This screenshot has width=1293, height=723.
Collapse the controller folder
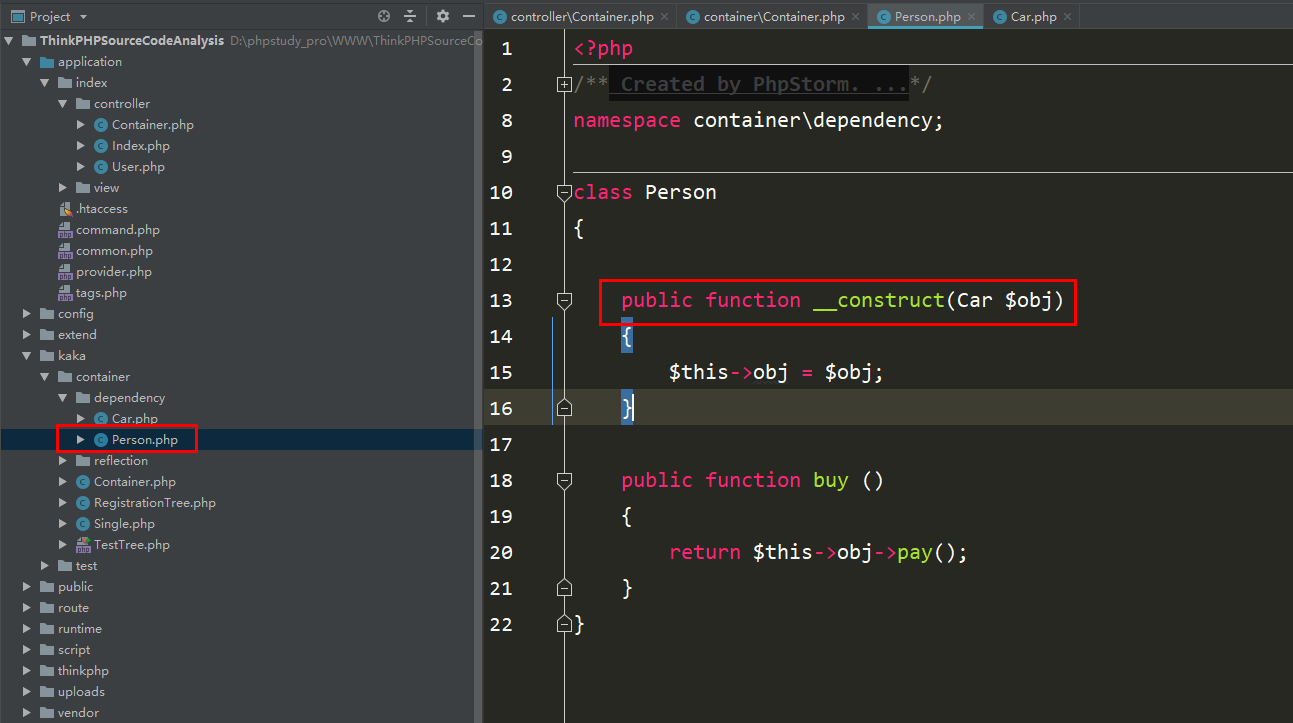click(63, 104)
